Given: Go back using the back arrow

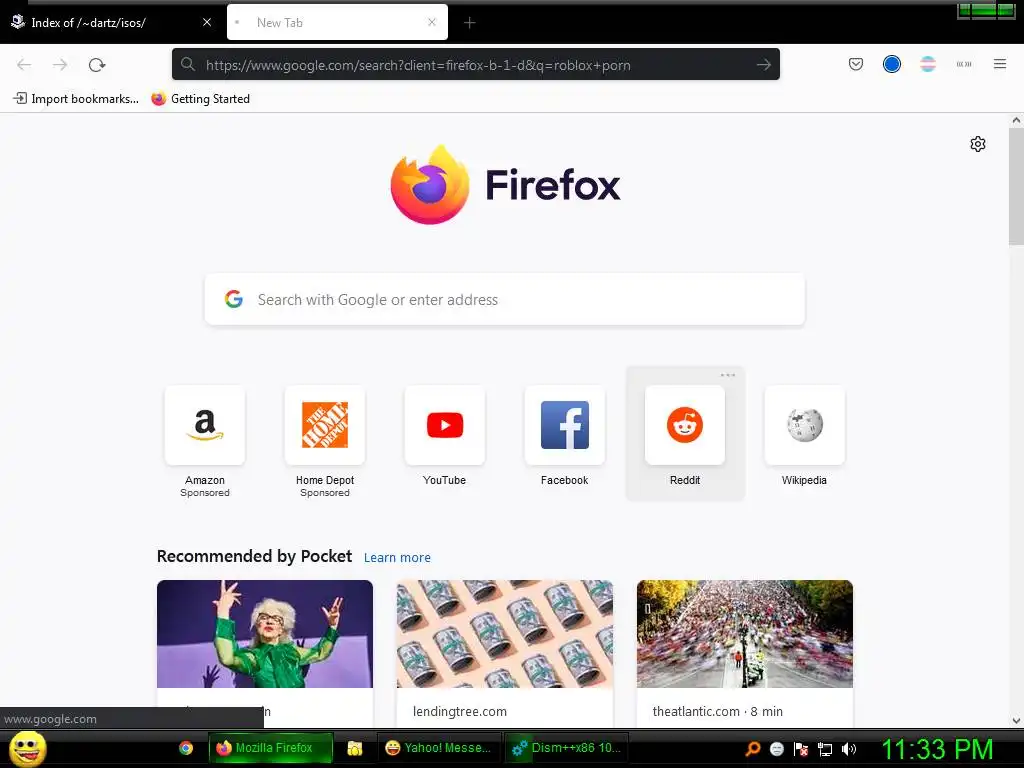Looking at the screenshot, I should point(24,65).
